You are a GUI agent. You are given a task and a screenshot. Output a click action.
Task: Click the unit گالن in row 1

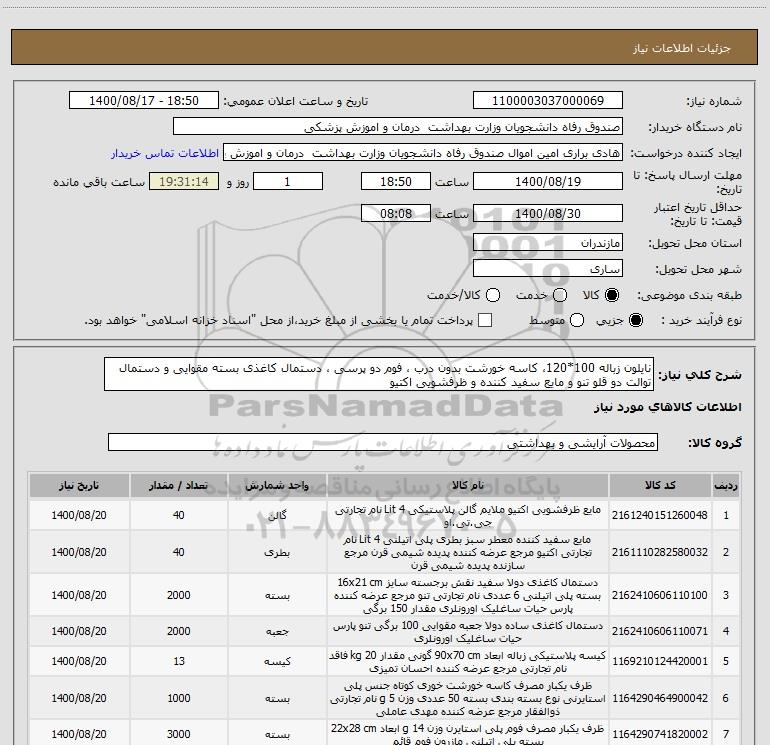pos(277,516)
